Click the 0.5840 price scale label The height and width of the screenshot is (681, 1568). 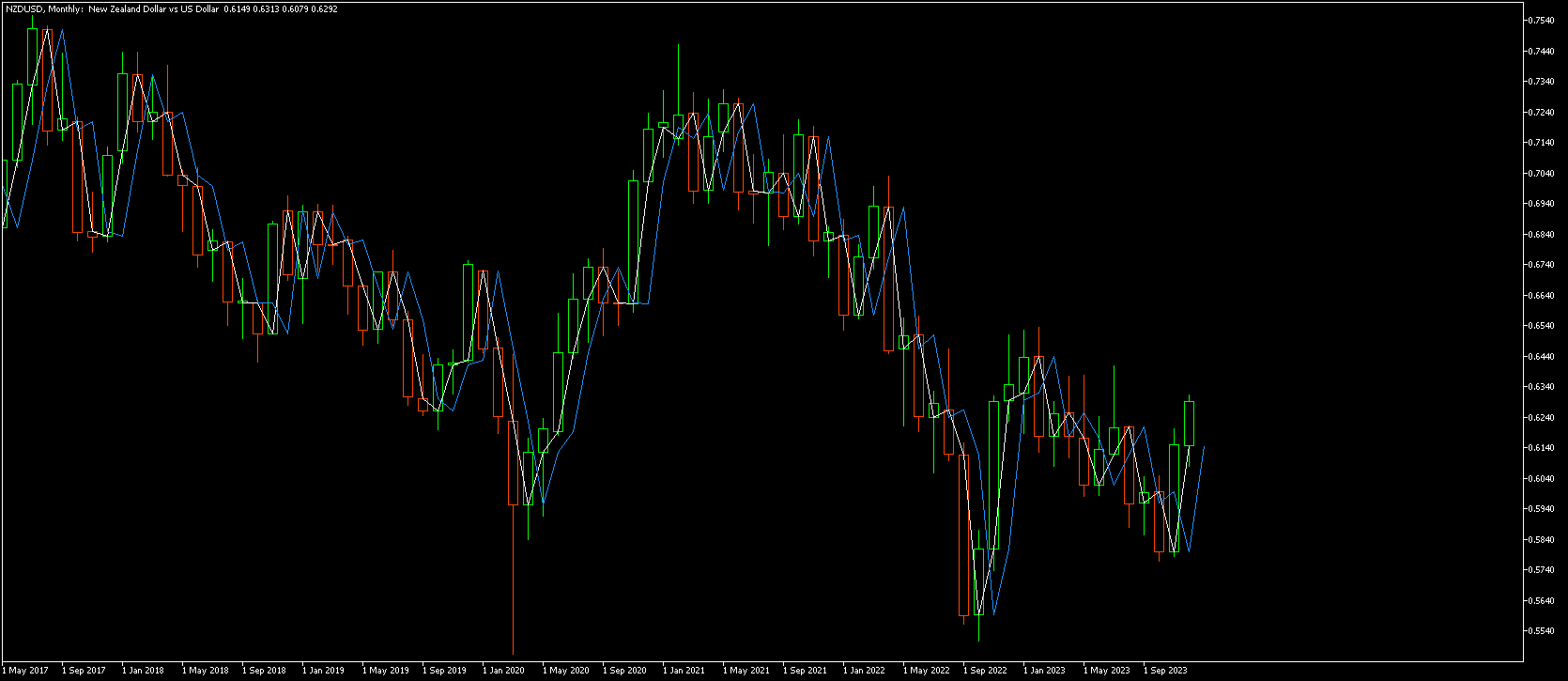[1541, 540]
